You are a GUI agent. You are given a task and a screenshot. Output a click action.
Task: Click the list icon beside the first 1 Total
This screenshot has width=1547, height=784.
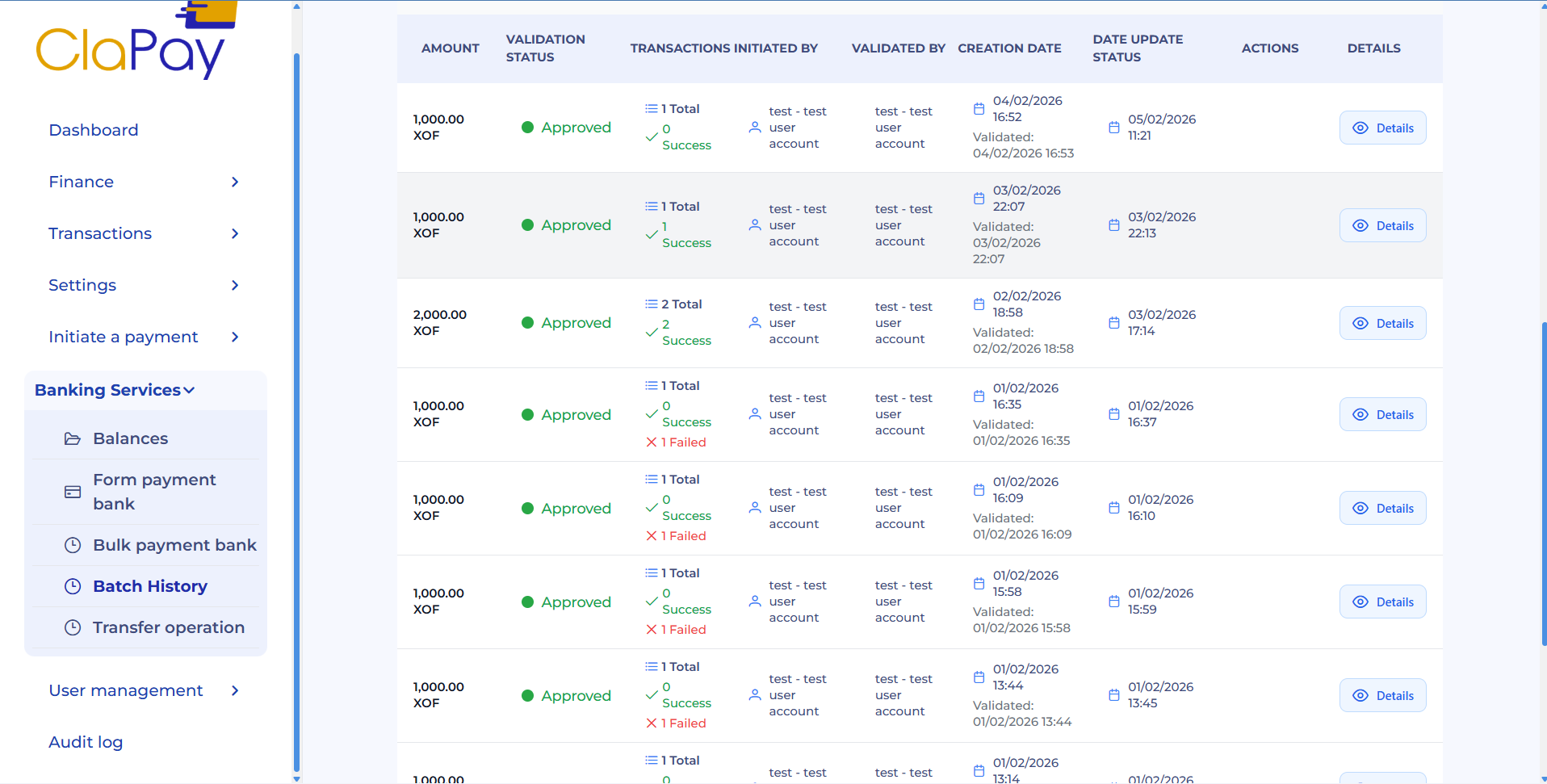click(651, 108)
